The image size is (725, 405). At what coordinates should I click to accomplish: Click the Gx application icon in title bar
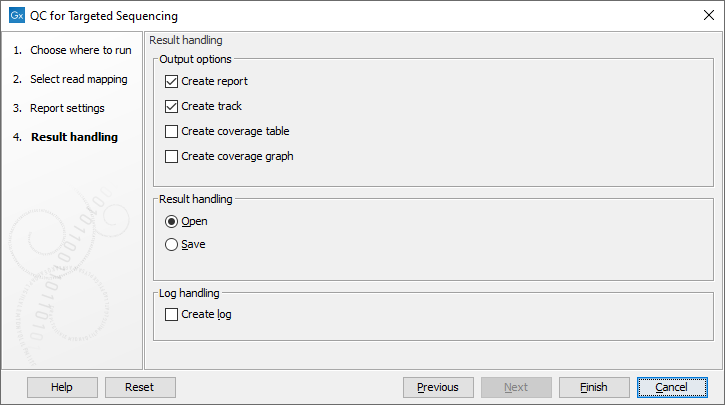point(17,16)
